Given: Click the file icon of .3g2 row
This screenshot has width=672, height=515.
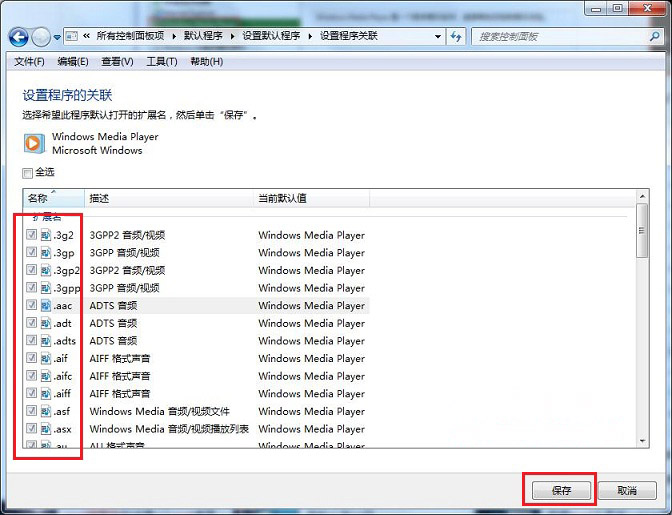Looking at the screenshot, I should [x=45, y=235].
